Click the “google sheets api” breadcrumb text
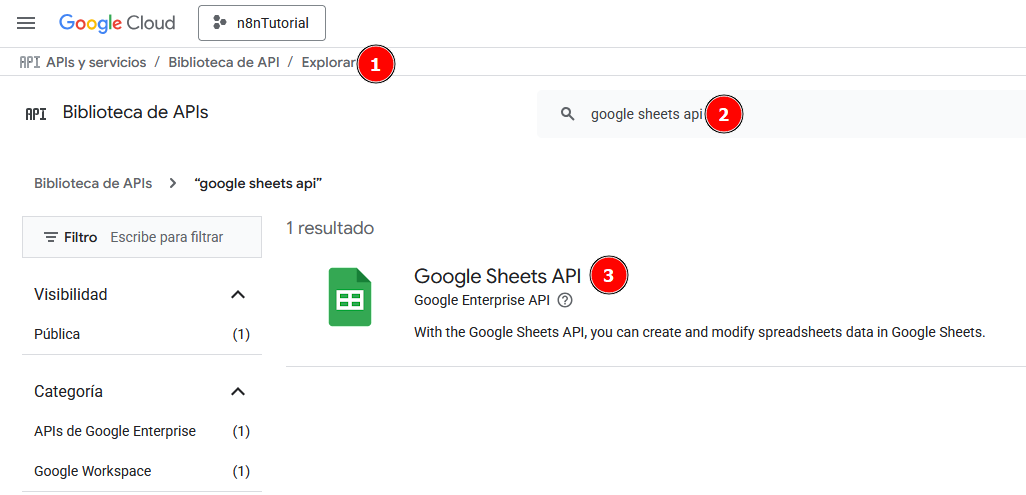Screen dimensions: 1026x495 (258, 183)
